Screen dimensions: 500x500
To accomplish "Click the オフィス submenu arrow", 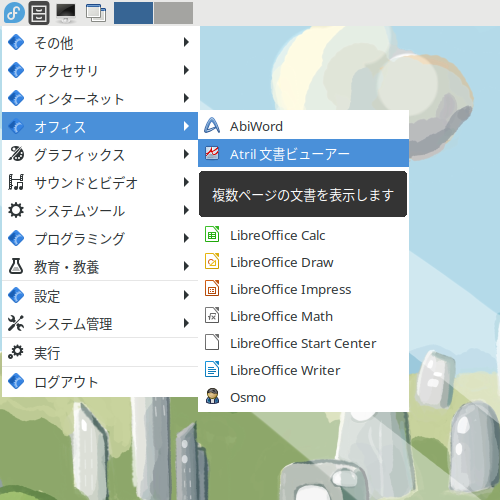I will click(x=186, y=126).
